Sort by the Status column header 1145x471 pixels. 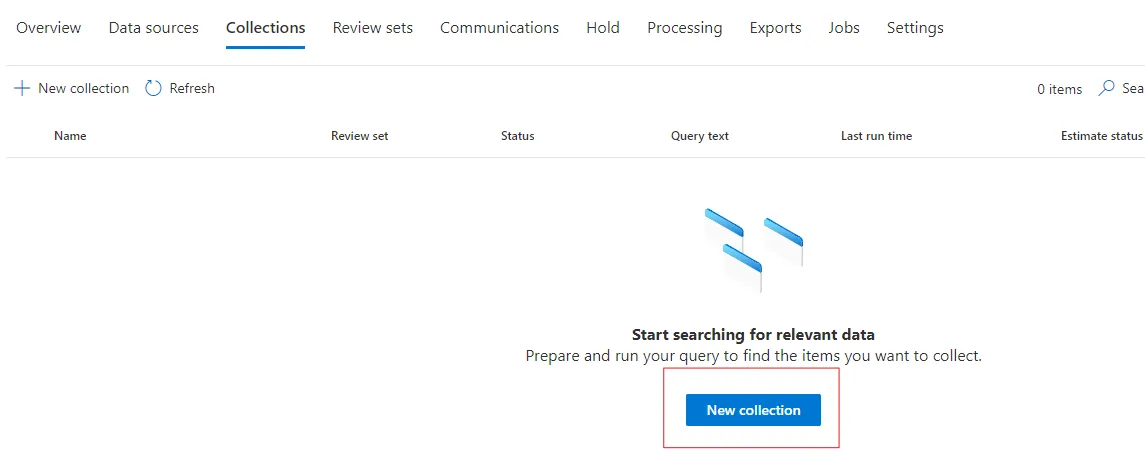pos(517,136)
